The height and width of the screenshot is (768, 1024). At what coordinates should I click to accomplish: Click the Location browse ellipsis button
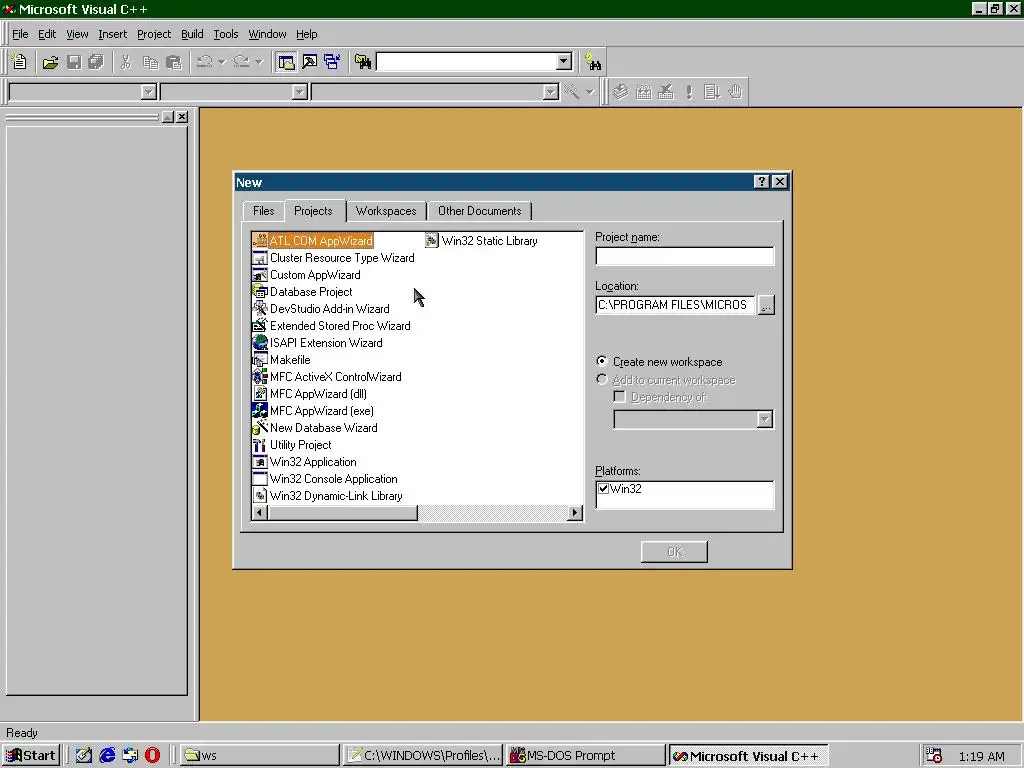coord(766,305)
